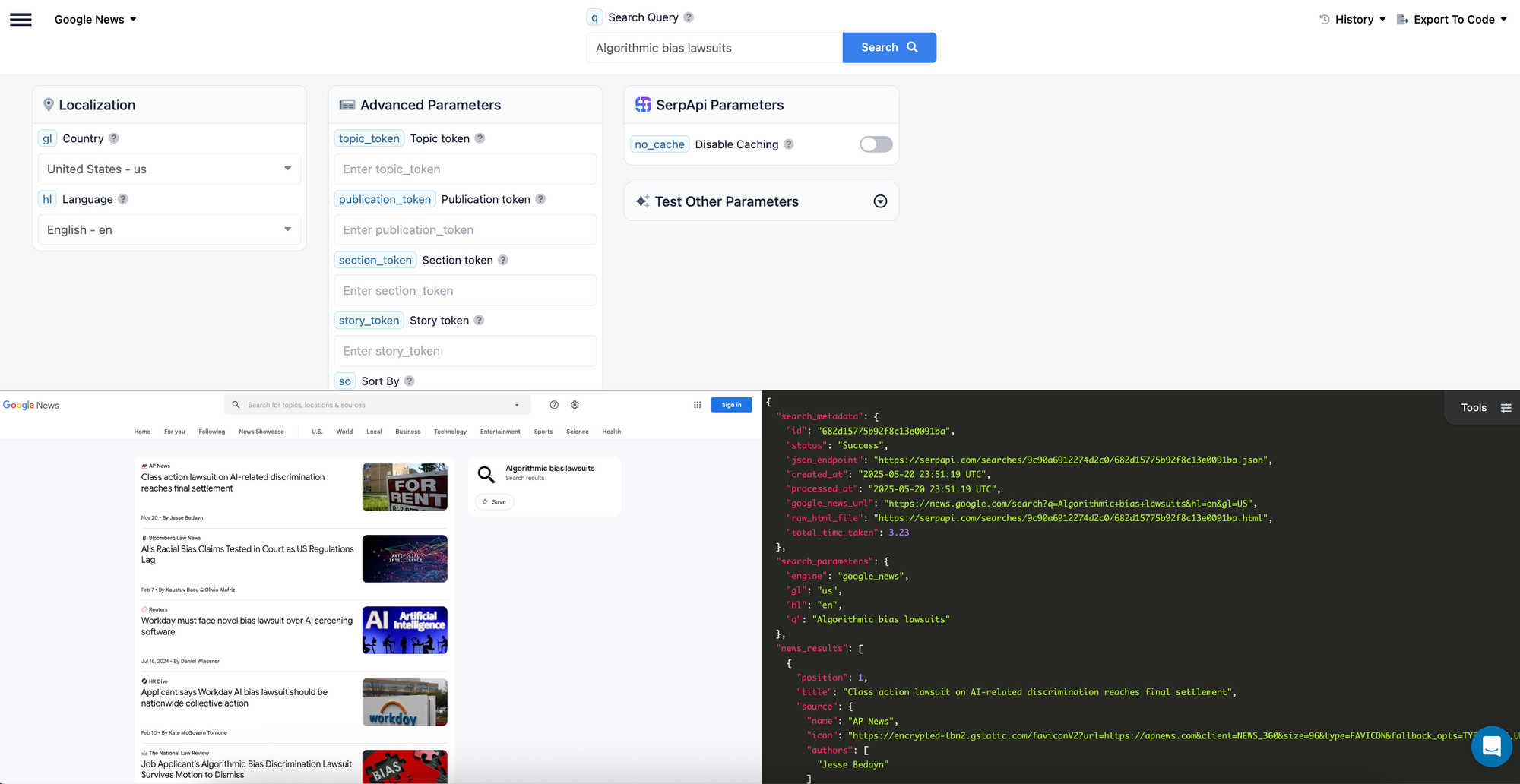Viewport: 1520px width, 784px height.
Task: Open the History dropdown
Action: pyautogui.click(x=1353, y=20)
